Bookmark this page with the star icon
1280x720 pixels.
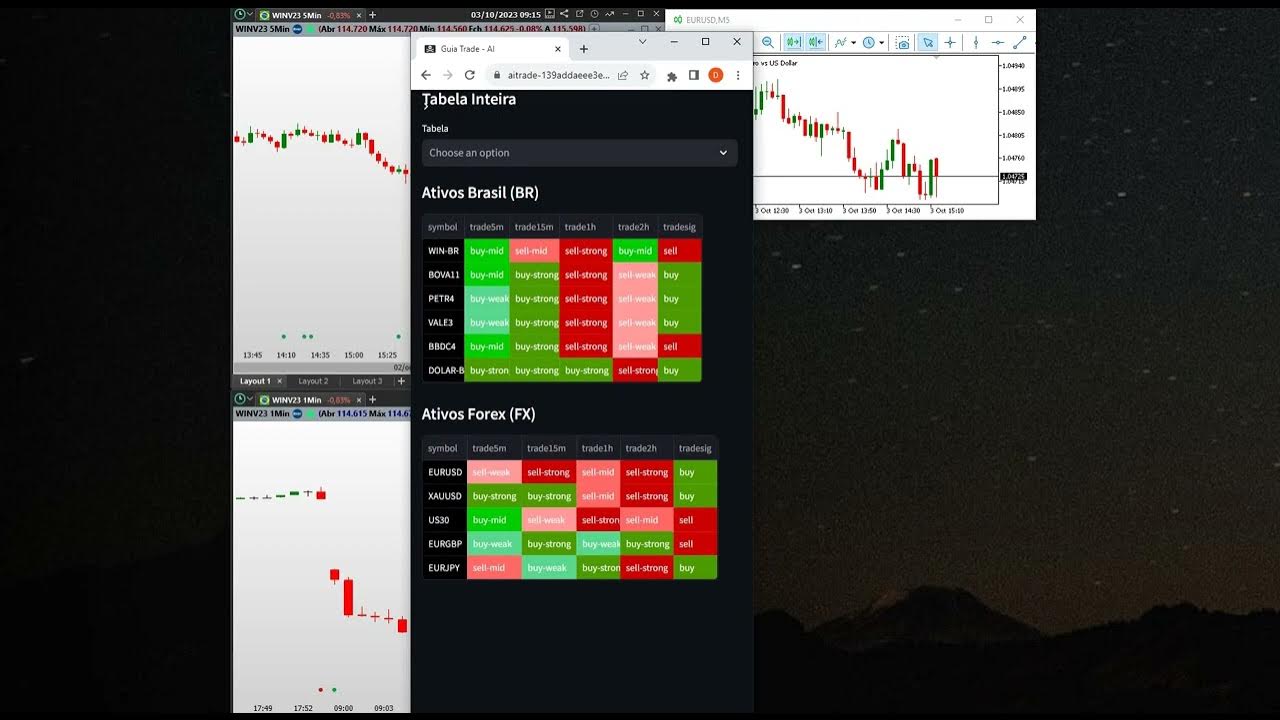coord(645,75)
